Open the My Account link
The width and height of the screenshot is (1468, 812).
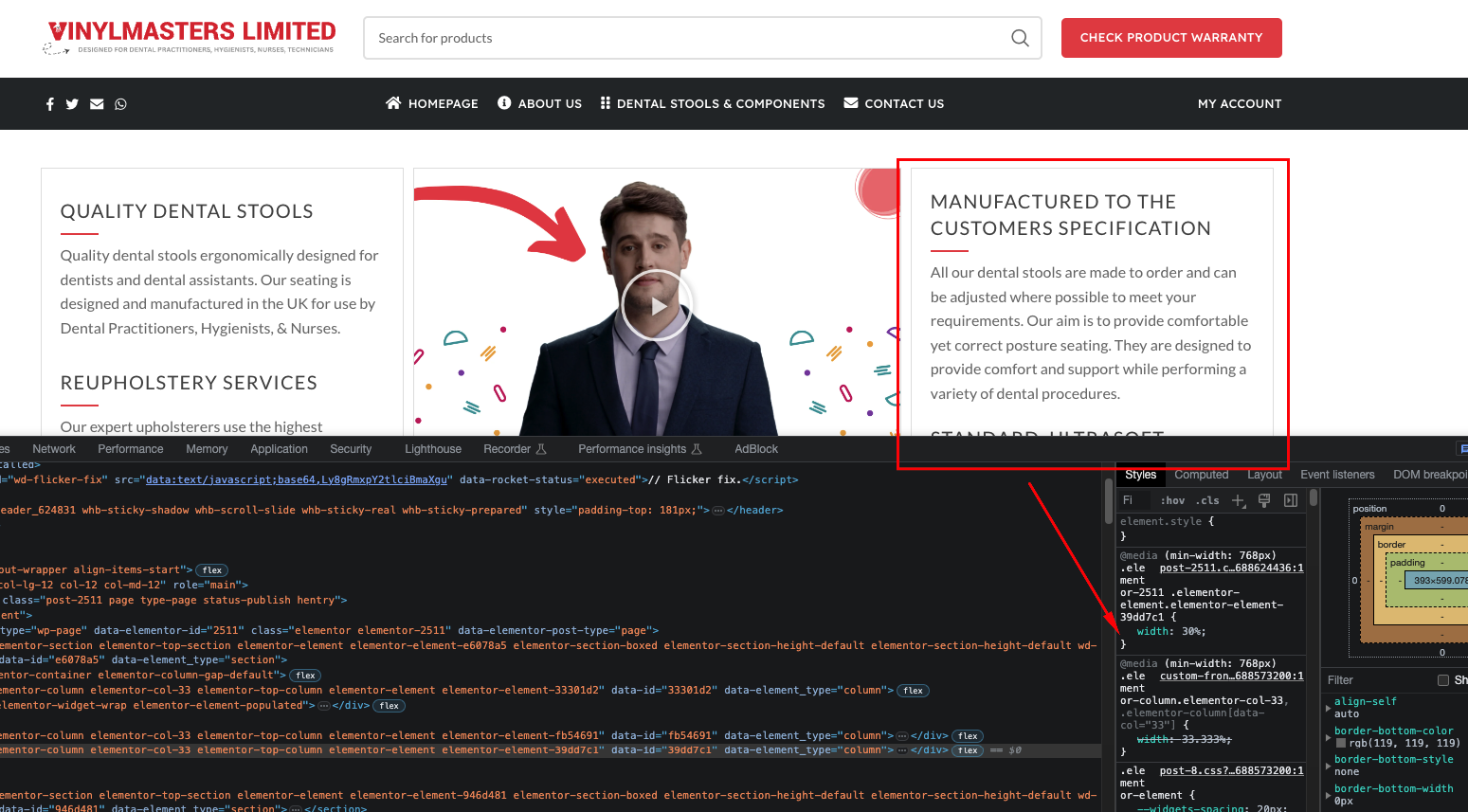coord(1240,103)
